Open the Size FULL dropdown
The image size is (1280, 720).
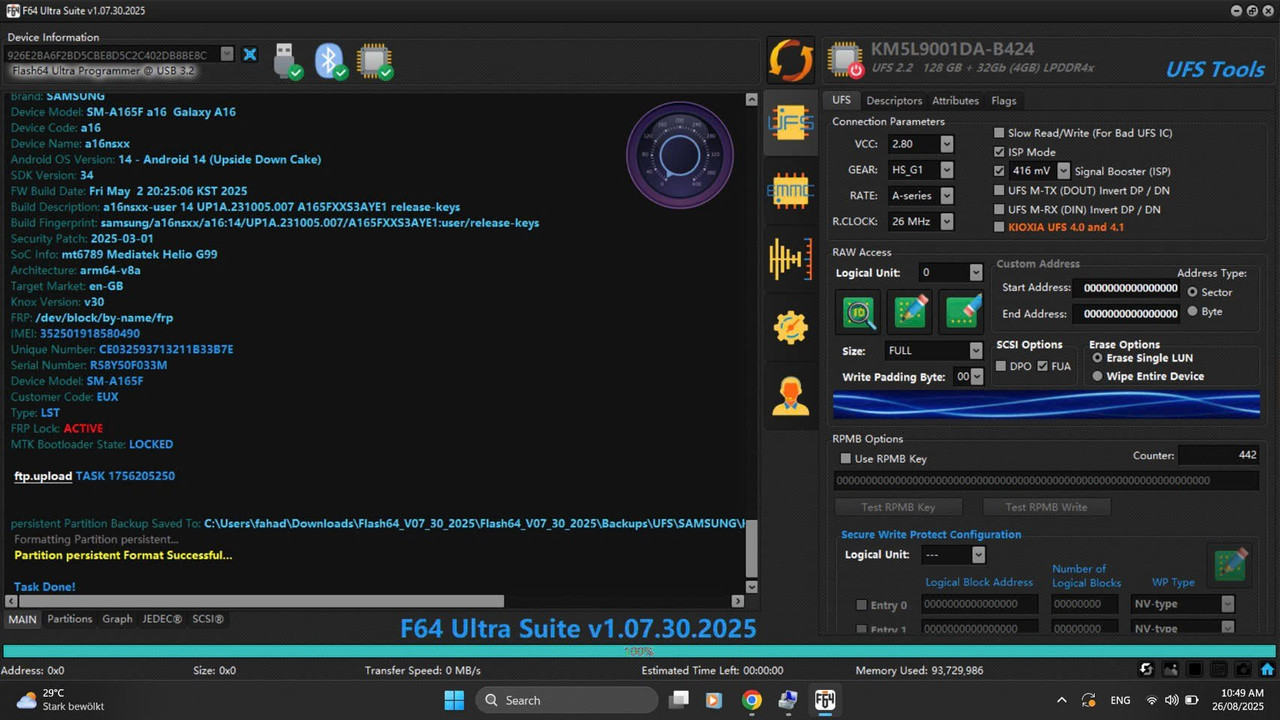(x=976, y=351)
